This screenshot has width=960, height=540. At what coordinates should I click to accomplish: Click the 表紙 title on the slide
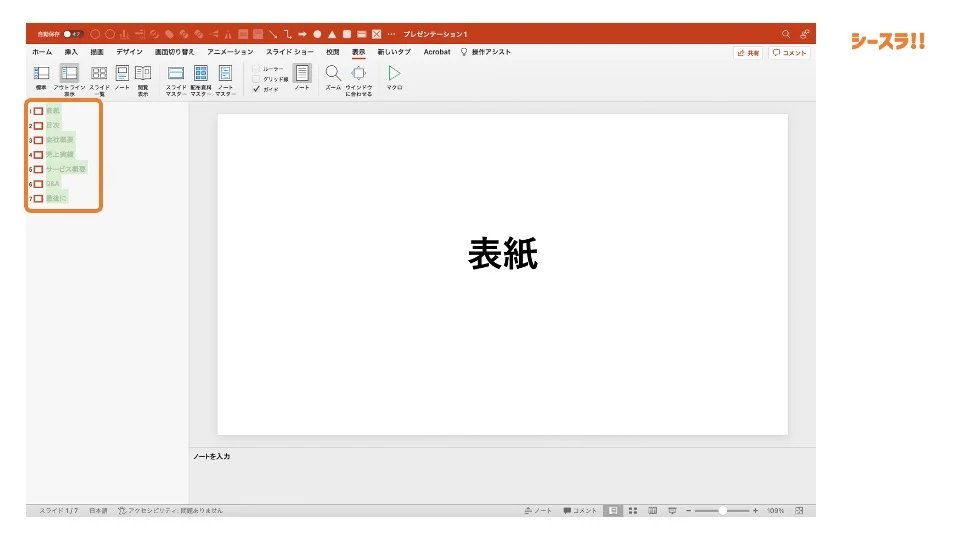(503, 253)
